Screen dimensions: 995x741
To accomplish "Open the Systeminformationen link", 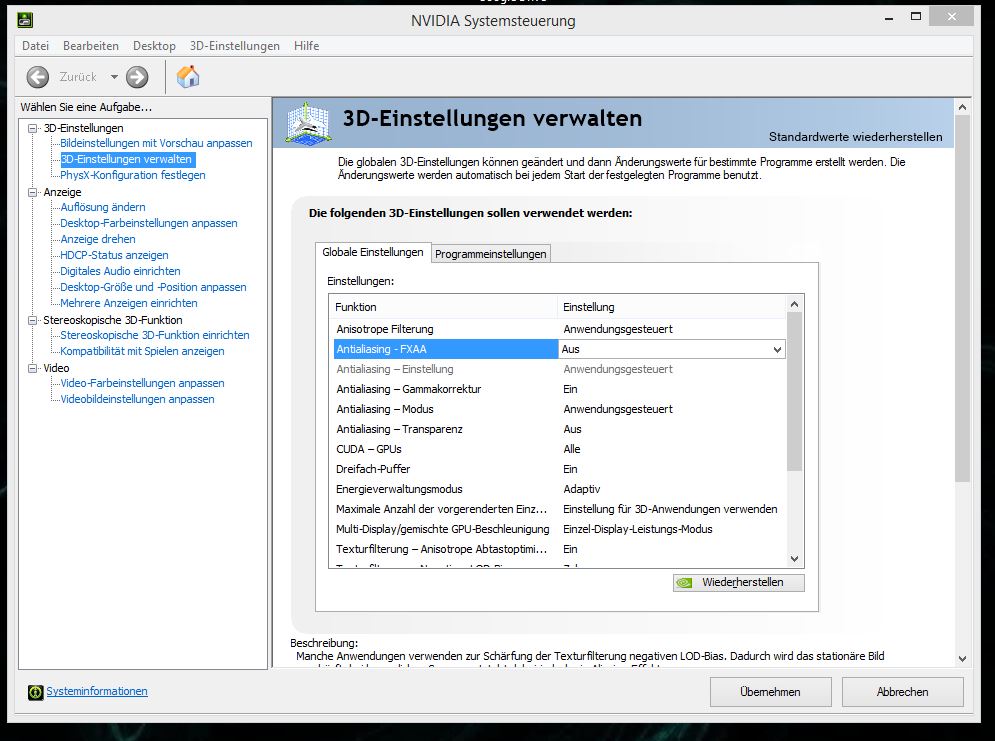I will pyautogui.click(x=96, y=691).
